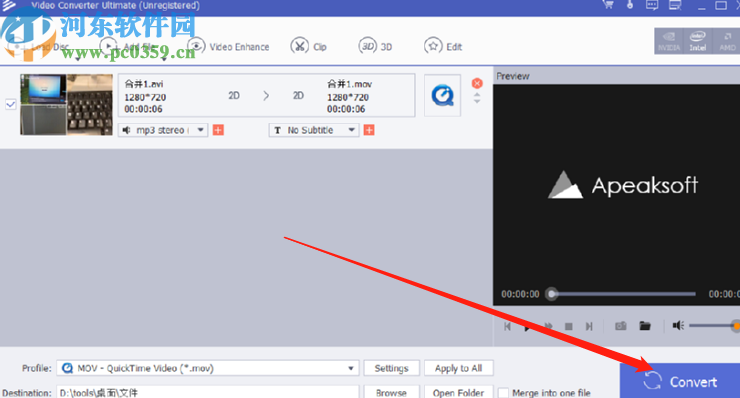Open the shopping cart purchase icon
The width and height of the screenshot is (740, 398).
click(608, 5)
